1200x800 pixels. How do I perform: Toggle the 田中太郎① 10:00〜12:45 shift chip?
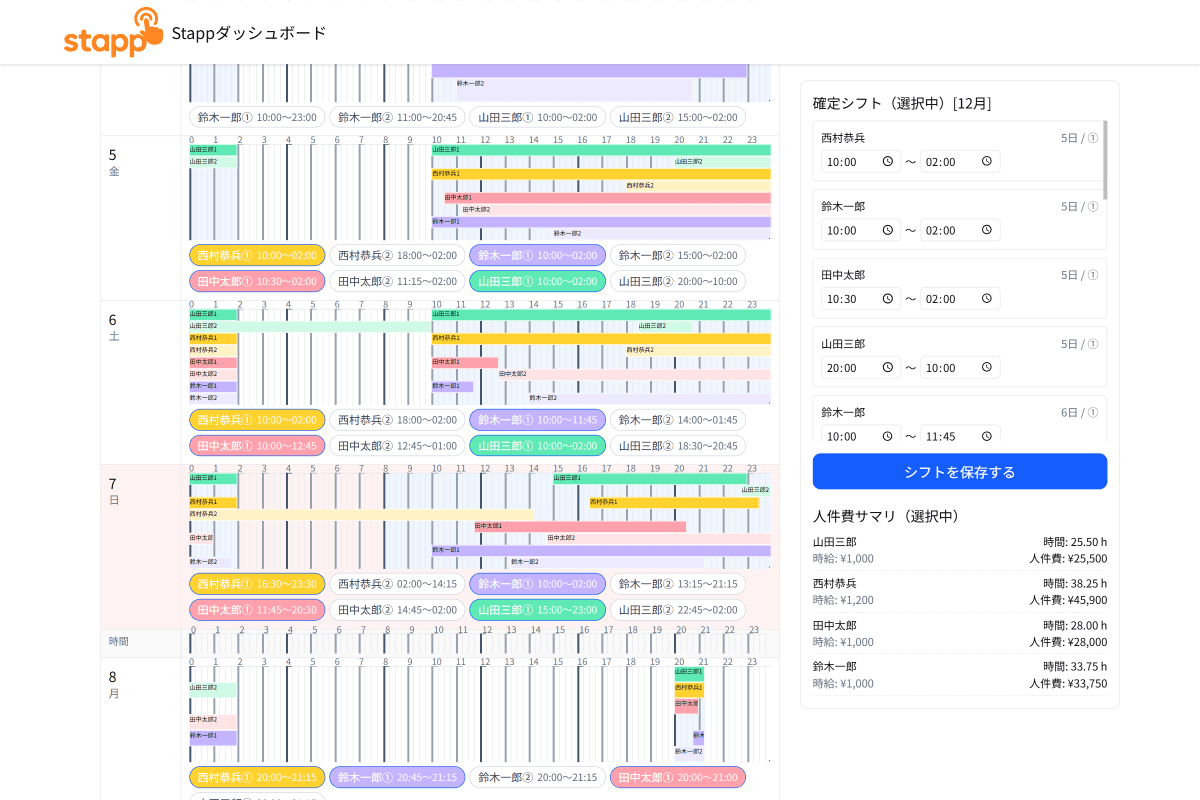(x=257, y=445)
